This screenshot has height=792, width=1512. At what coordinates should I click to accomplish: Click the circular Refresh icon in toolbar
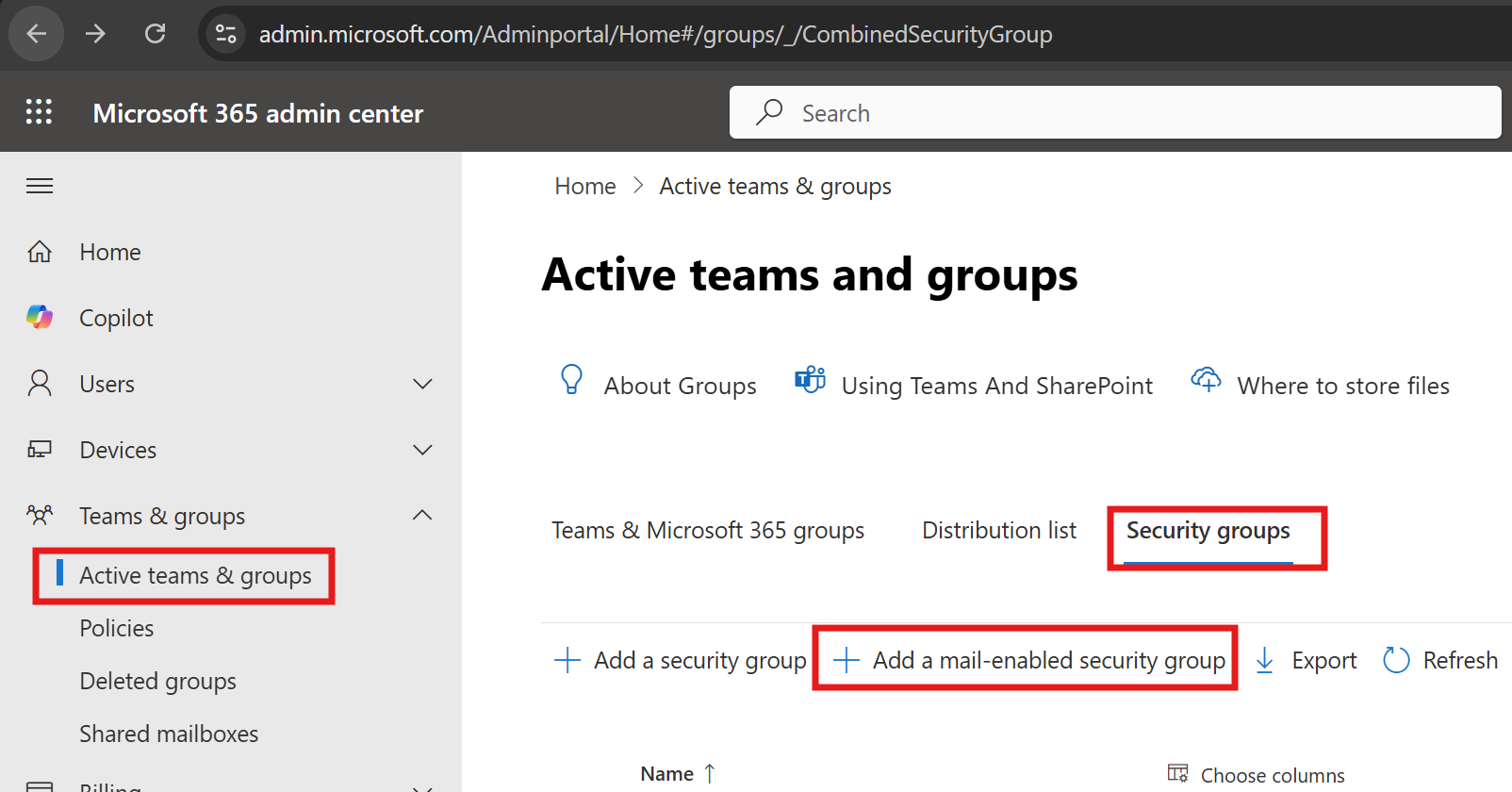pos(1396,660)
